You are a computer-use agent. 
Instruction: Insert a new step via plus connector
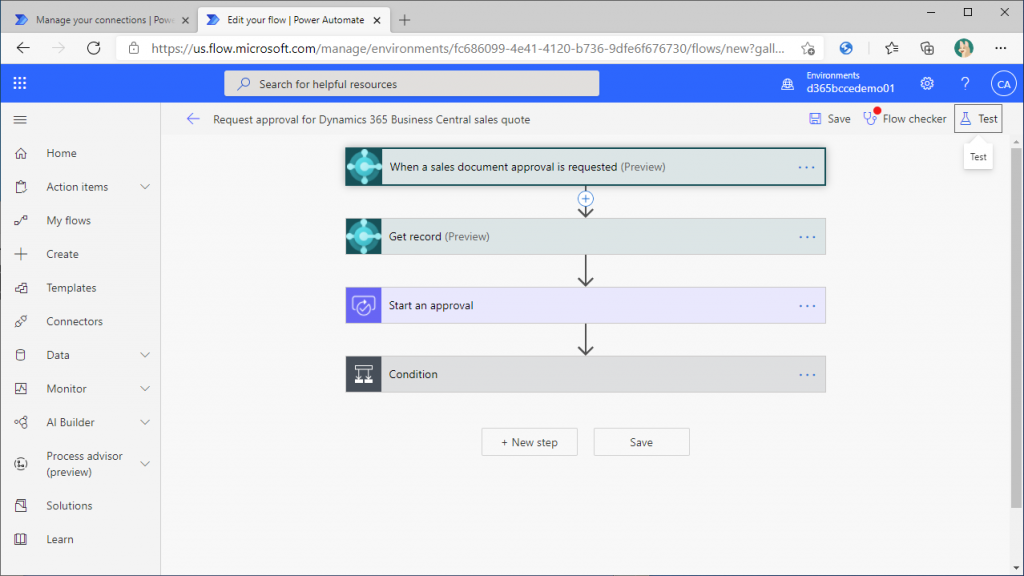[x=585, y=199]
